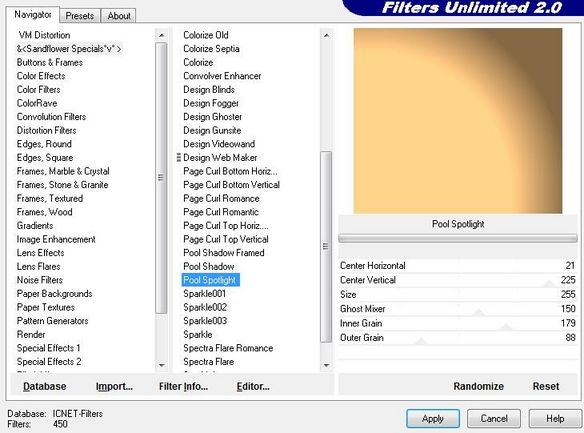The width and height of the screenshot is (584, 433).
Task: Choose Spectra Flare filter
Action: pos(209,362)
